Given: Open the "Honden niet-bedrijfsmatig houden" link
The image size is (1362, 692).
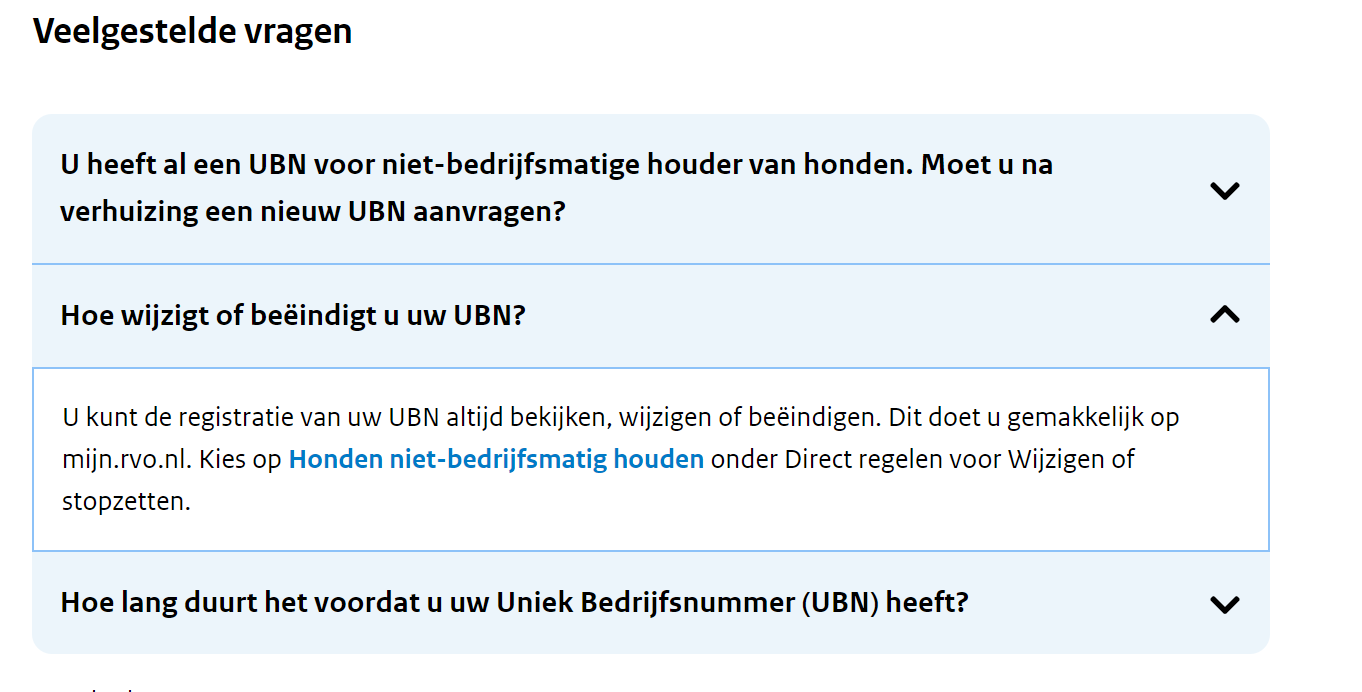Looking at the screenshot, I should [x=496, y=460].
